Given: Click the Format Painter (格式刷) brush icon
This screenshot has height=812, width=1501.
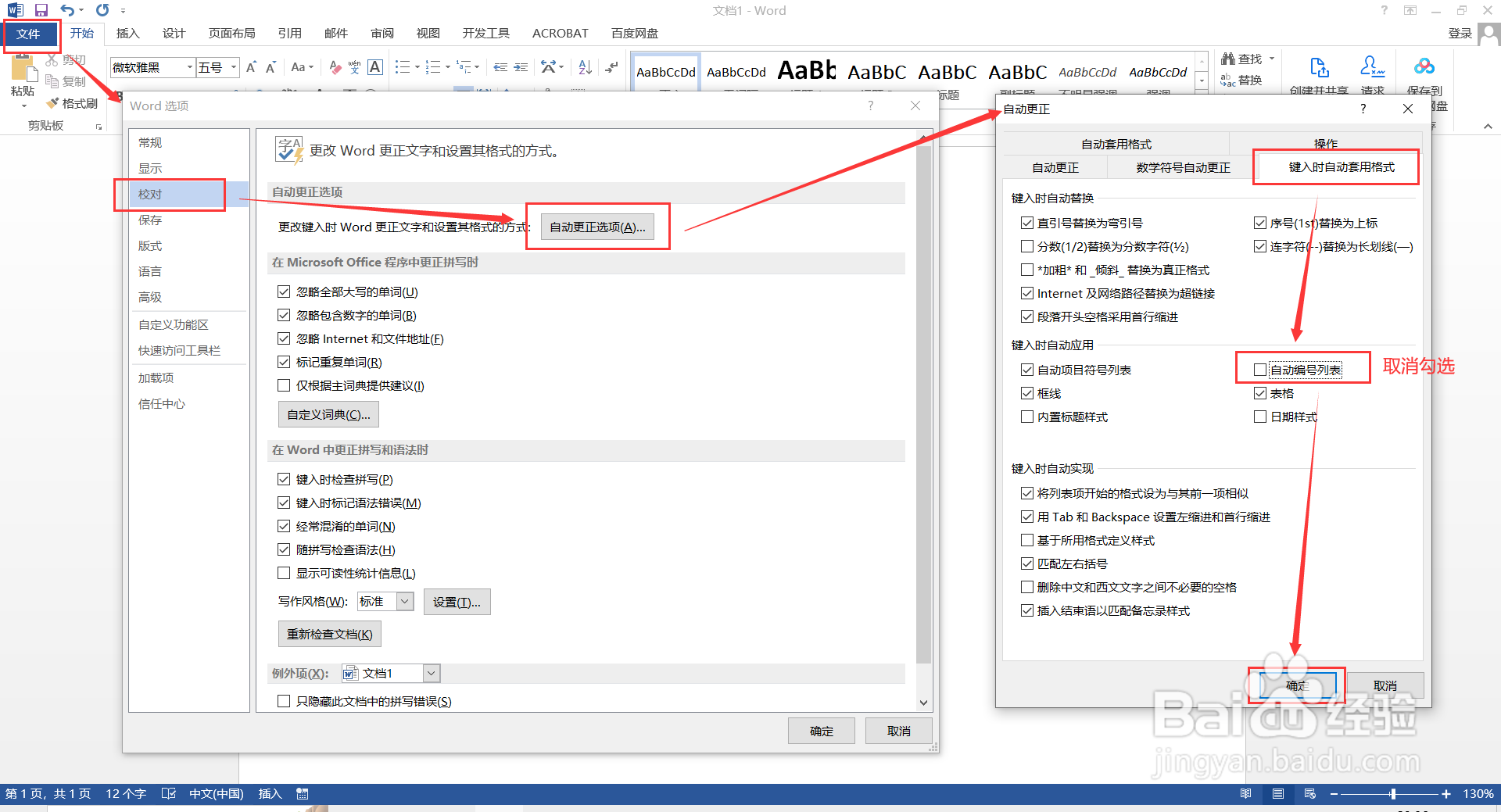Looking at the screenshot, I should pos(52,103).
